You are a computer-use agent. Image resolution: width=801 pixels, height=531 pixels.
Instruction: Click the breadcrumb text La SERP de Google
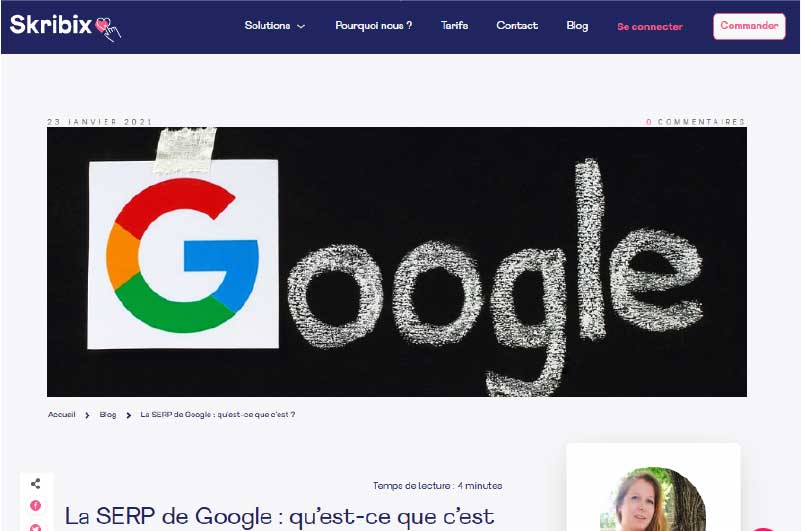tap(218, 414)
